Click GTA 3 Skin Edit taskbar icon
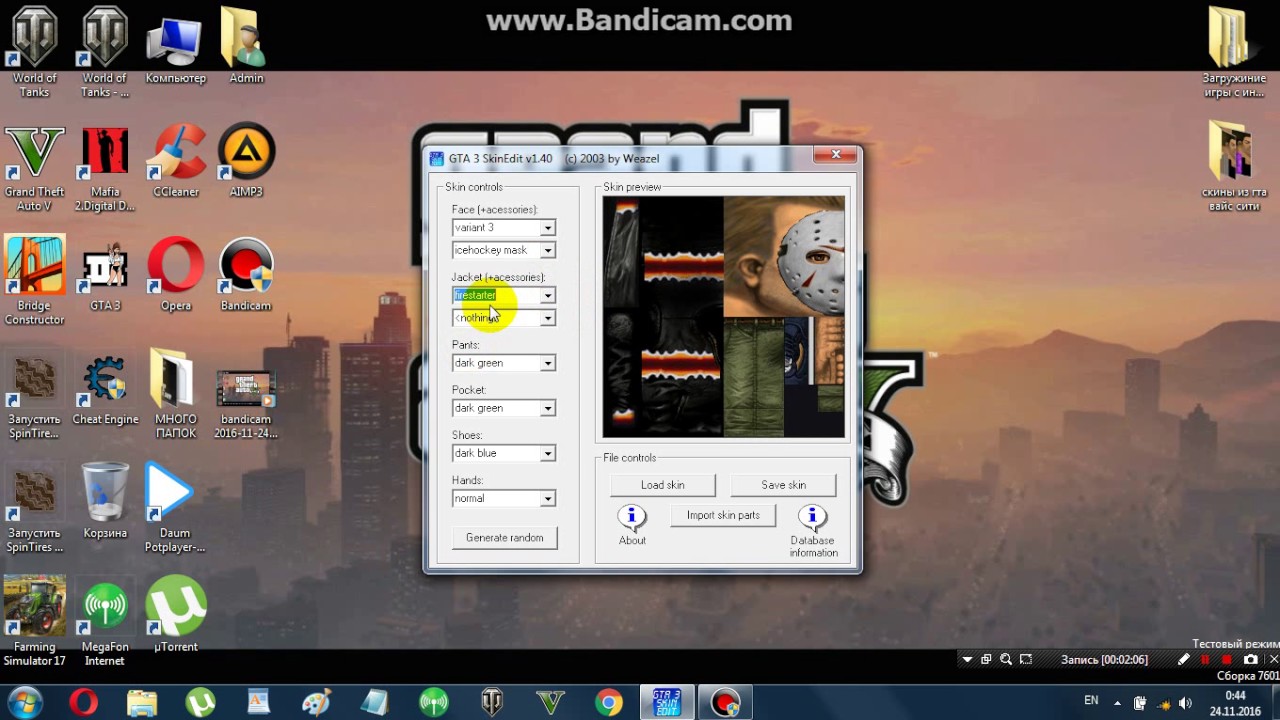Viewport: 1280px width, 720px height. click(667, 703)
